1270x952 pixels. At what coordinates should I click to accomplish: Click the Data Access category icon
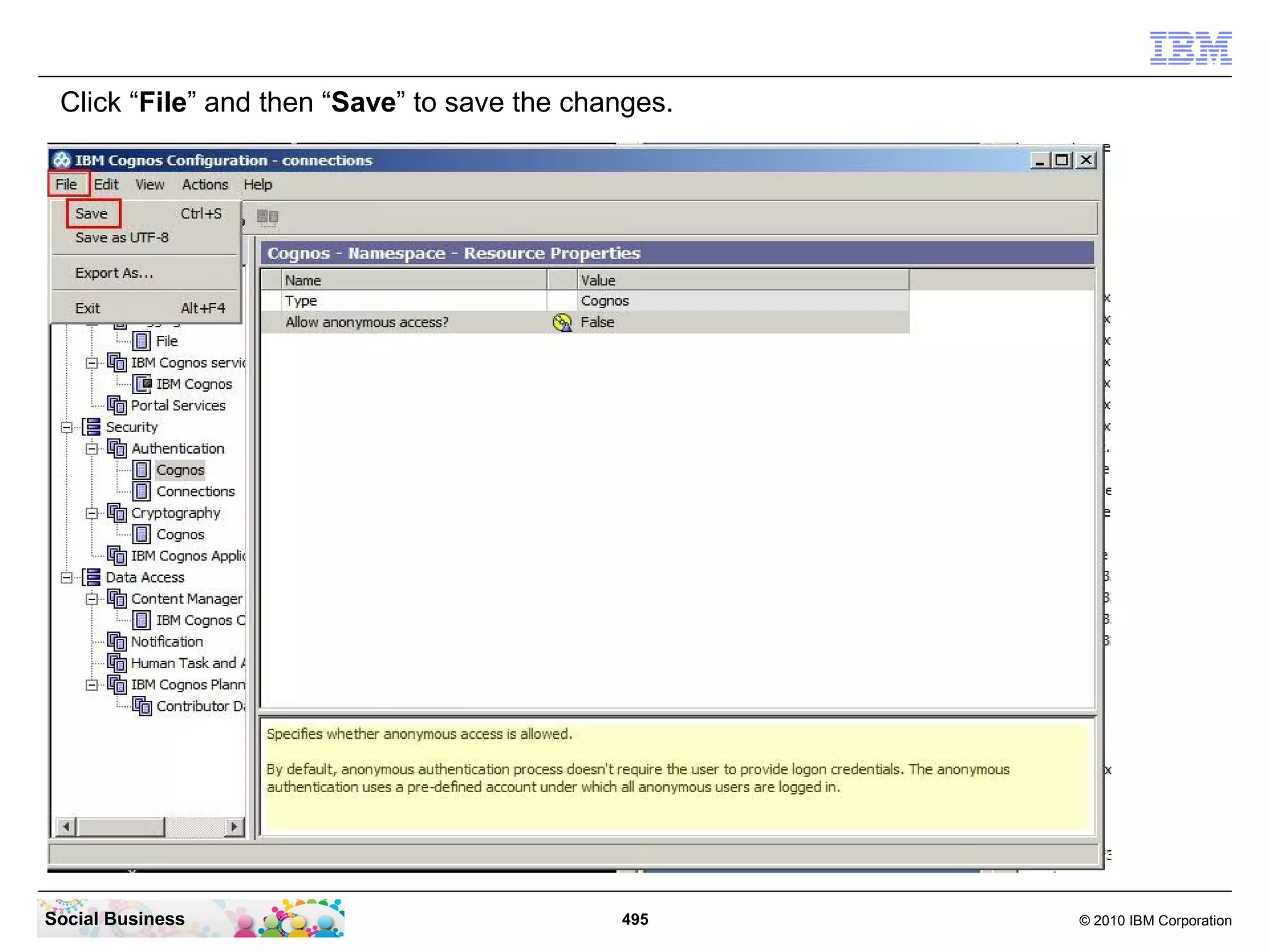(91, 577)
